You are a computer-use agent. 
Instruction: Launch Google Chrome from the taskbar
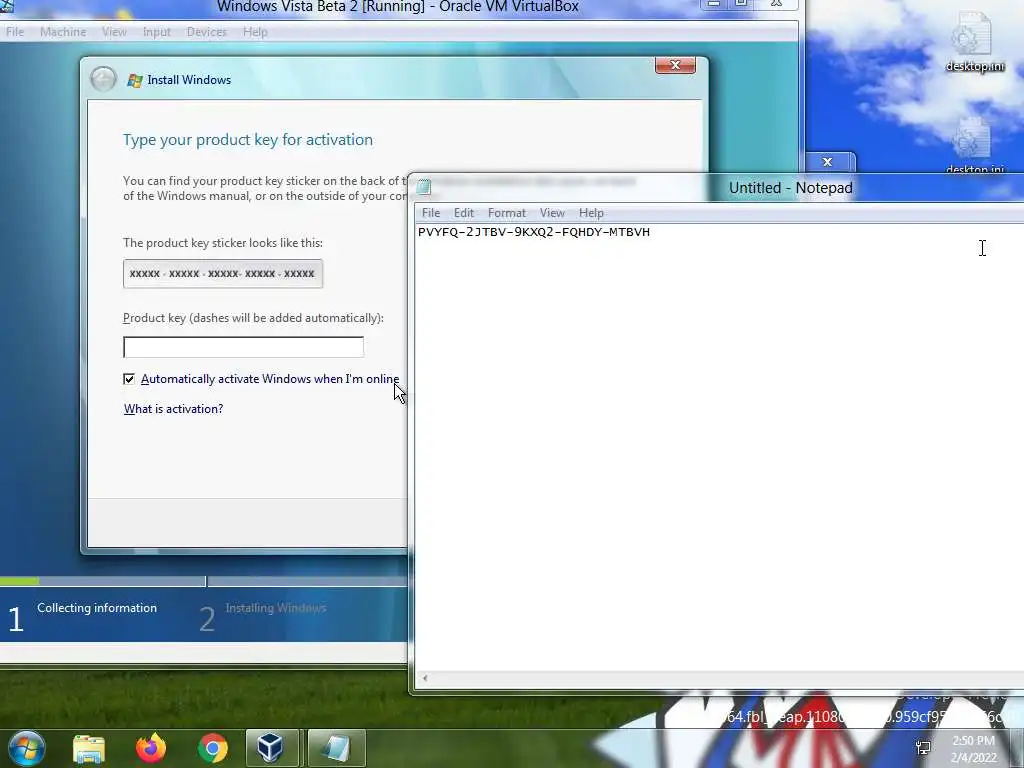(x=213, y=748)
